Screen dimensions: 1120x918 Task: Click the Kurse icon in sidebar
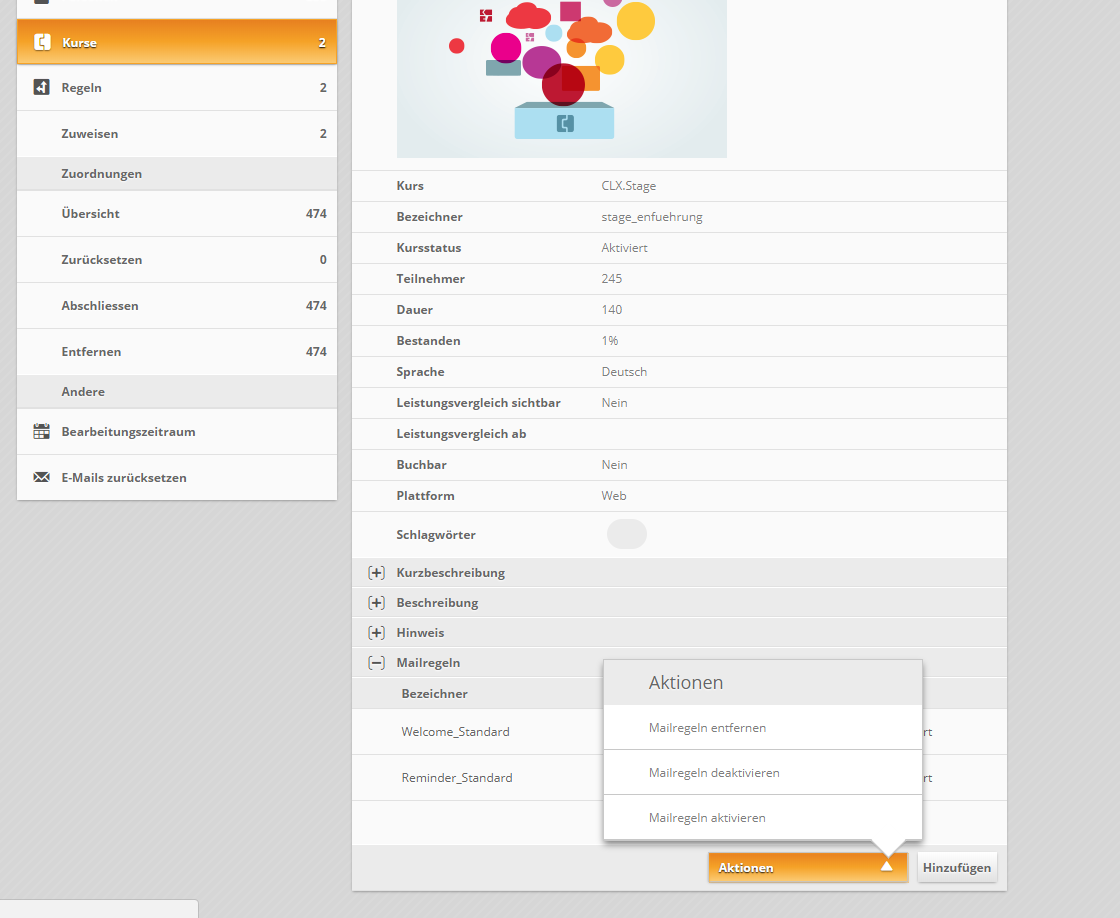click(42, 42)
